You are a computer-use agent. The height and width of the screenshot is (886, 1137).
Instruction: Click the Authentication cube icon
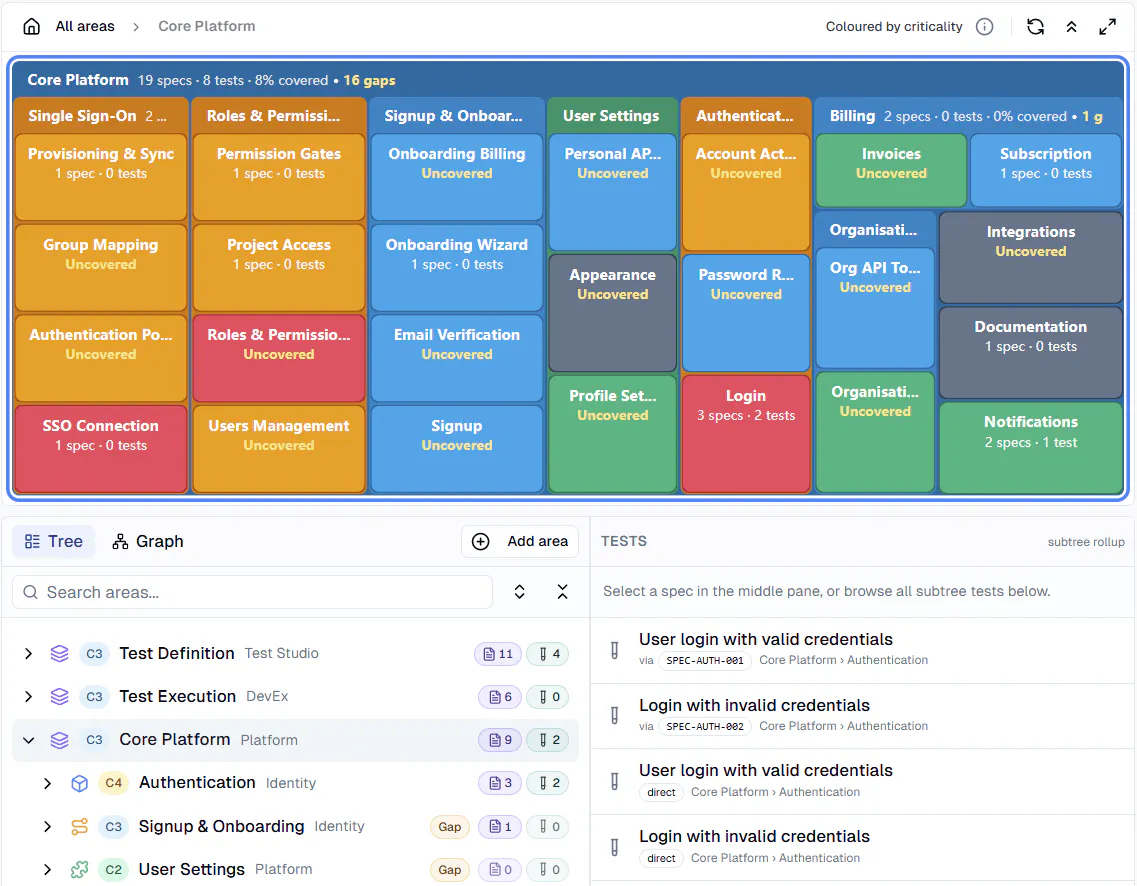coord(80,783)
